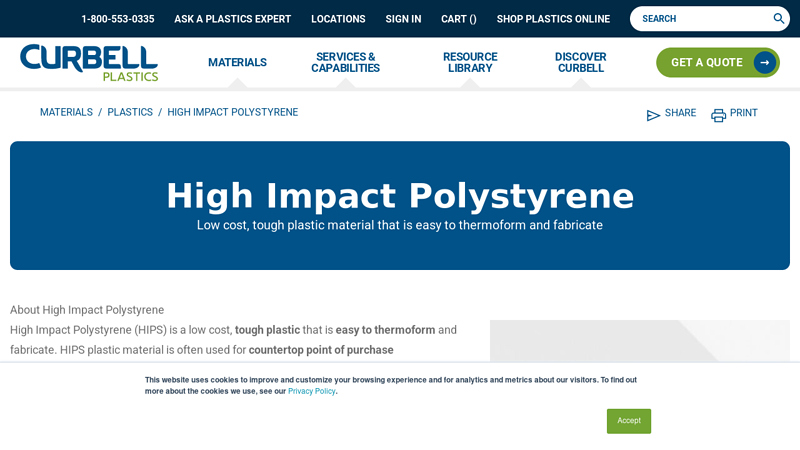Viewport: 800px width, 450px height.
Task: Open Shop Plastics Online
Action: (x=553, y=19)
